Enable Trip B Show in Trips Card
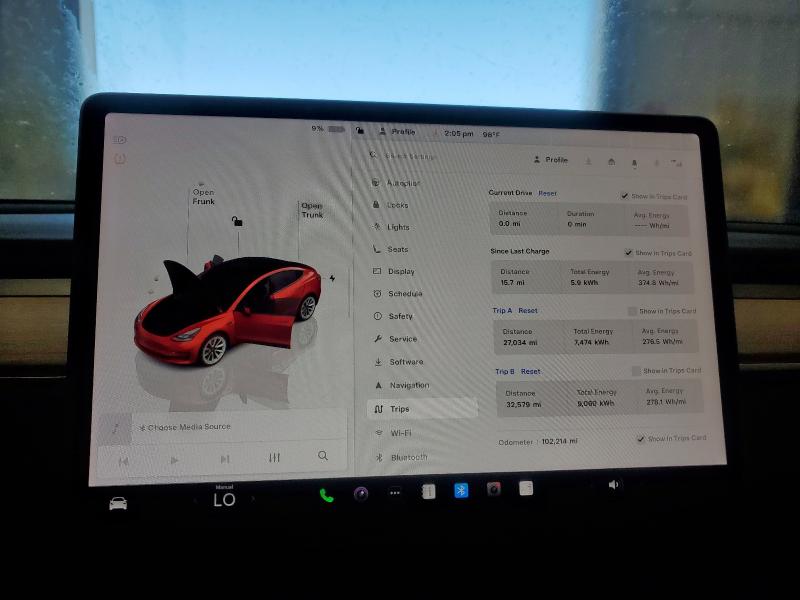This screenshot has height=600, width=800. pos(636,371)
